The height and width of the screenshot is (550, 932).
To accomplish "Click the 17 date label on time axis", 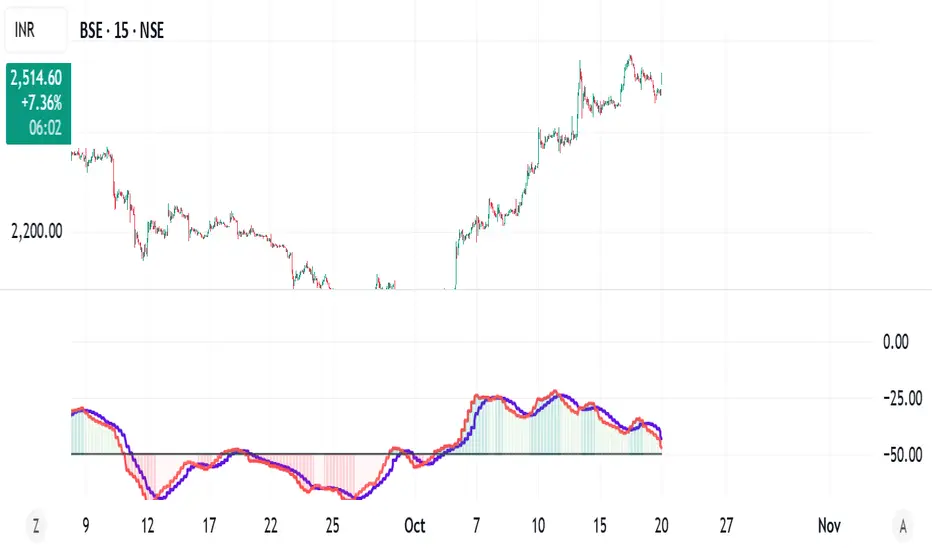I will tap(209, 525).
